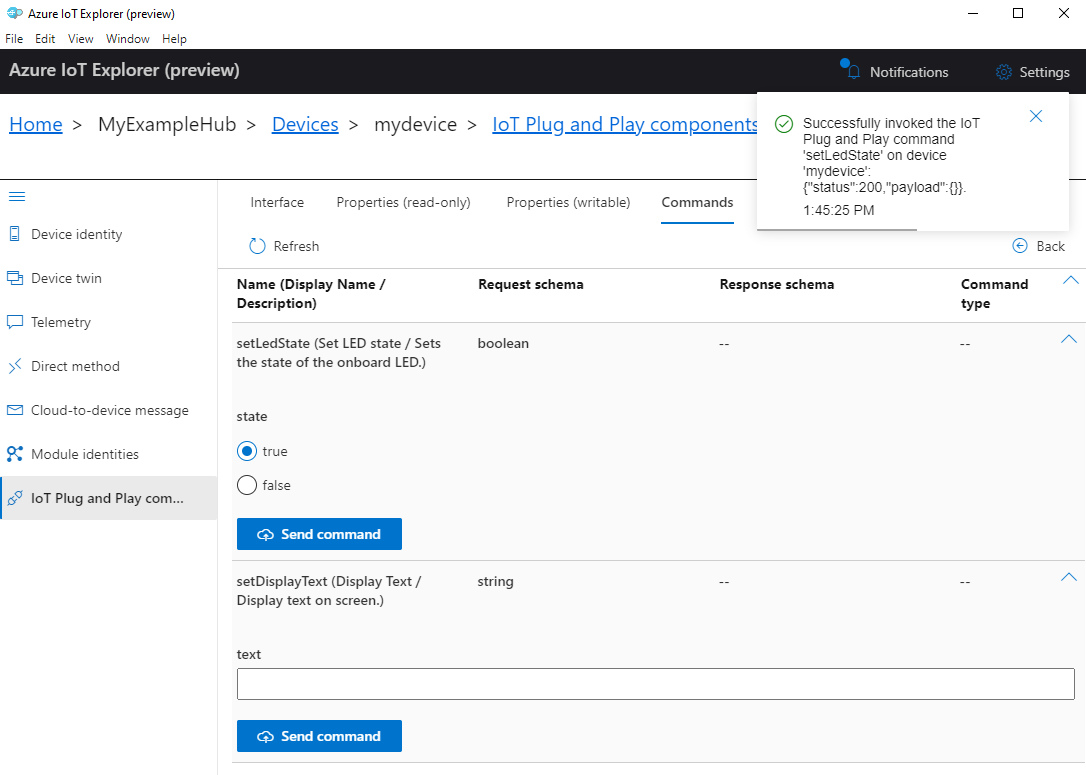
Task: Select the true radio button for state
Action: point(247,451)
